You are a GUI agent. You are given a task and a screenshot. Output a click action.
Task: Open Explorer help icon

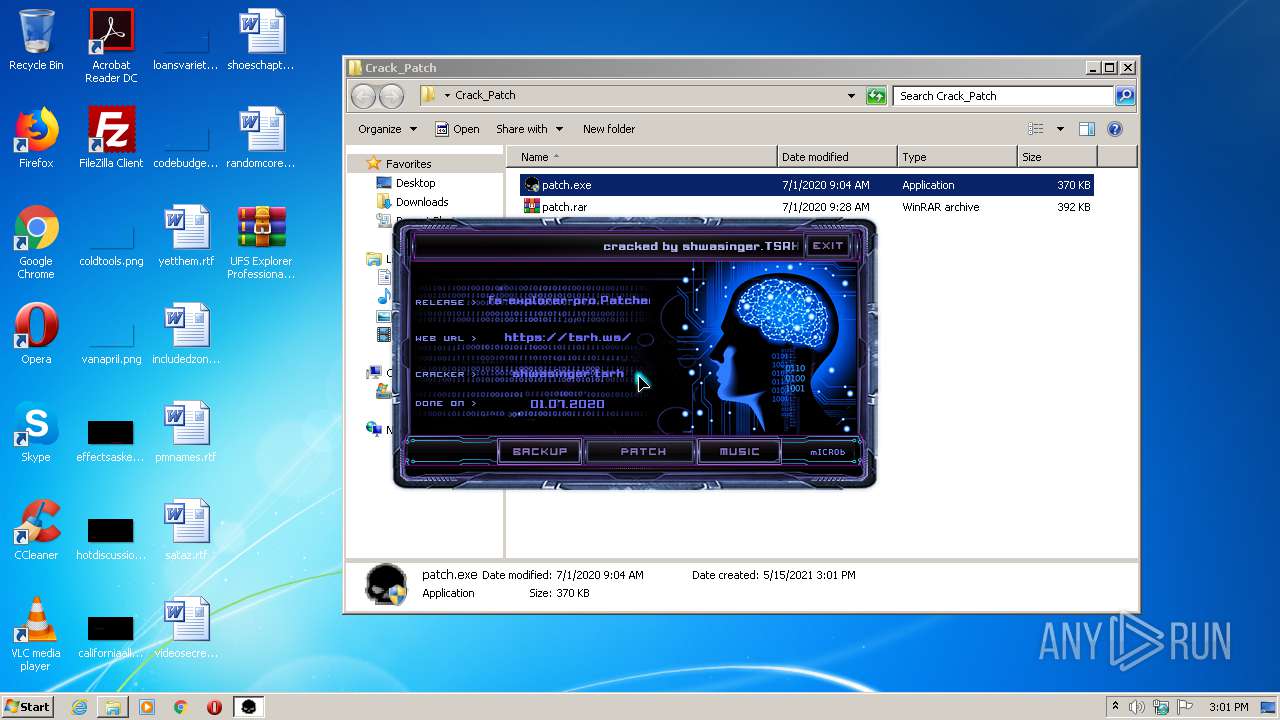1115,129
